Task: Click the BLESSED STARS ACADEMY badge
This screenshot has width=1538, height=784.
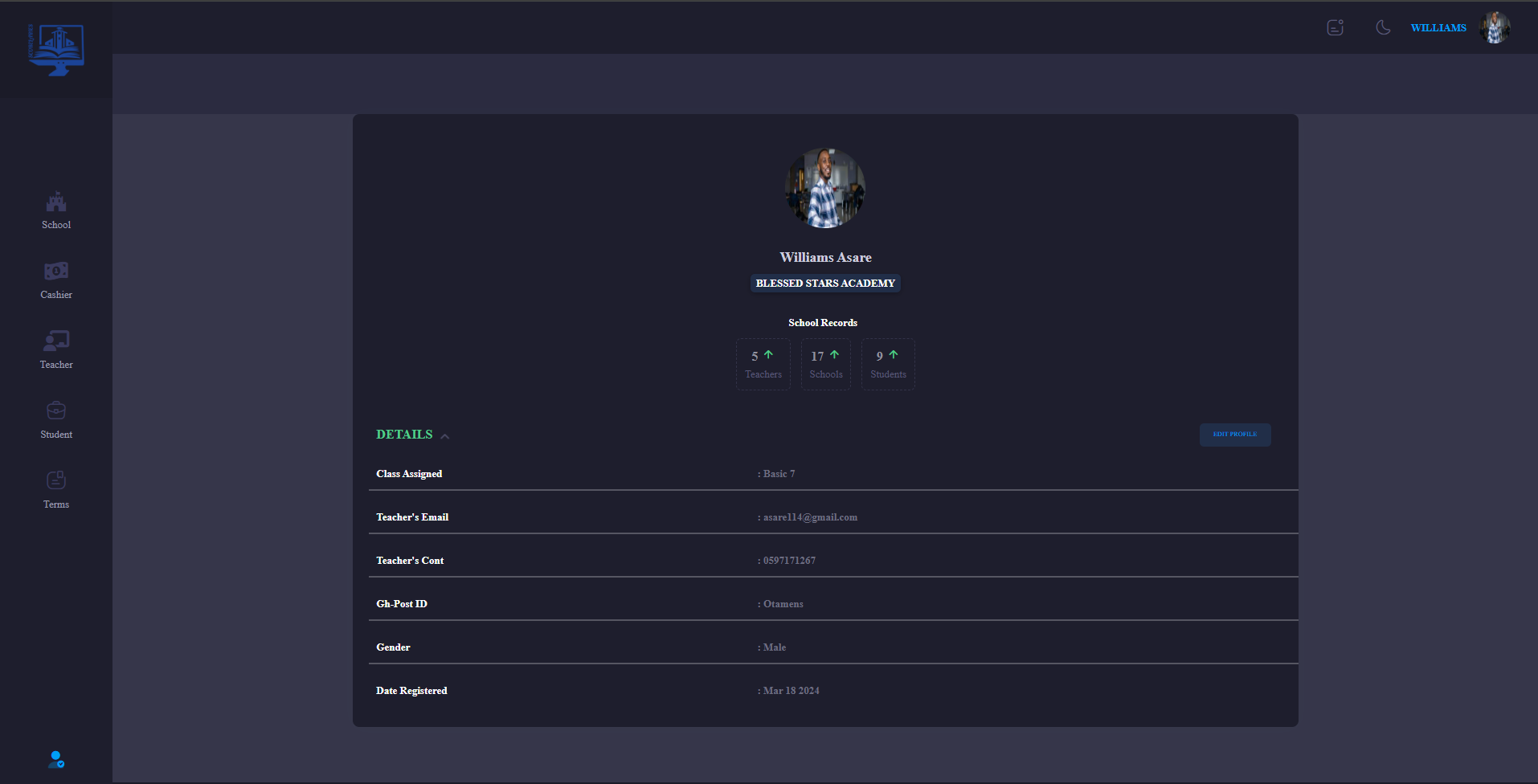Action: 825,284
